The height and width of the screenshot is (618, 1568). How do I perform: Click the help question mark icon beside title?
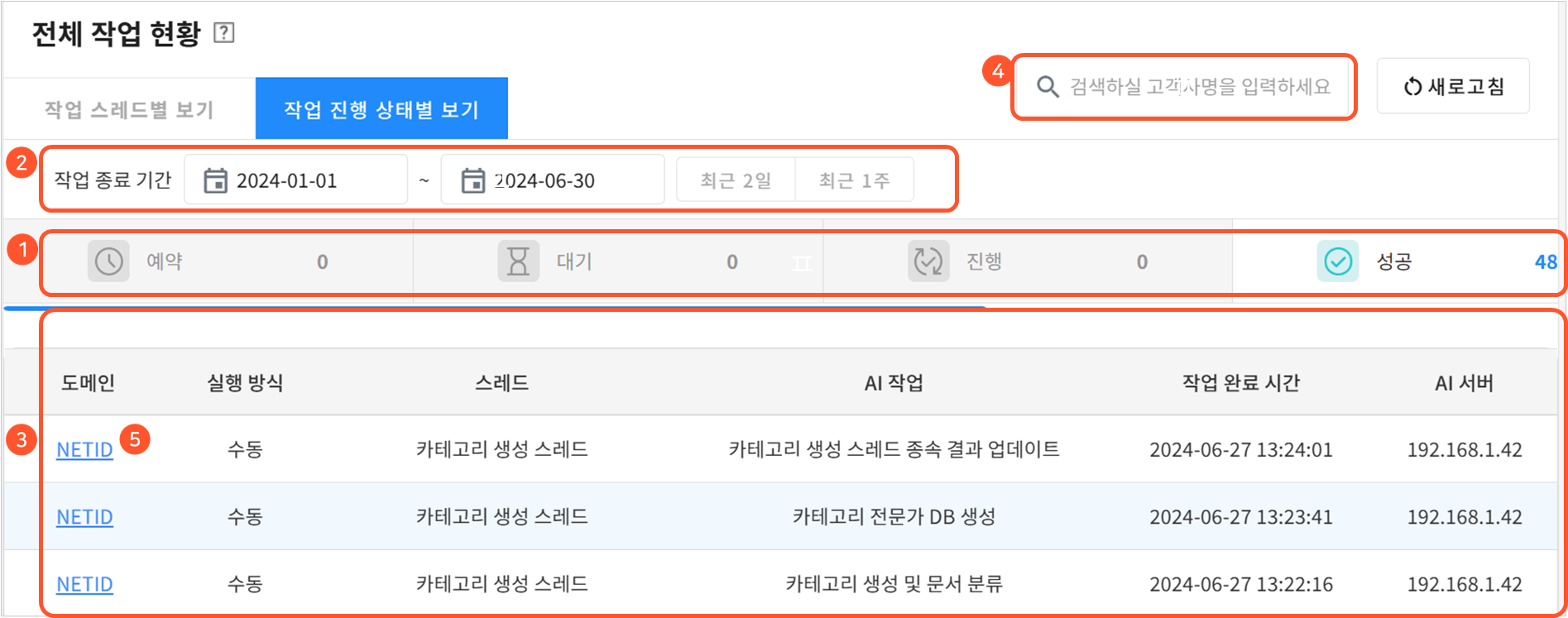[223, 33]
